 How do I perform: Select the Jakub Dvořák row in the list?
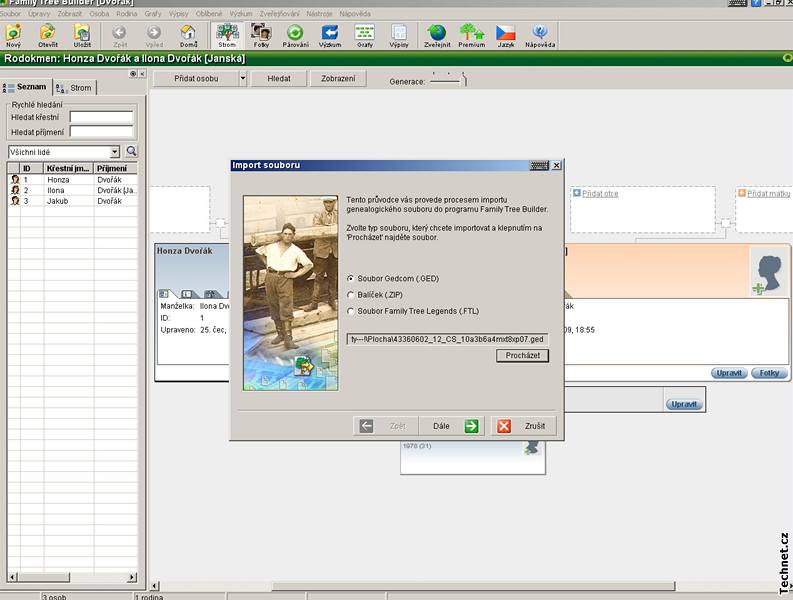click(x=72, y=201)
